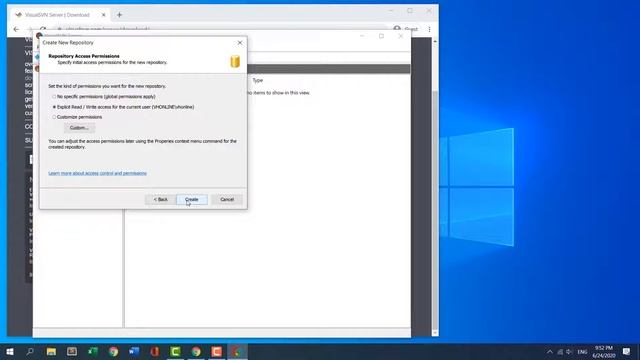Viewport: 640px width, 360px height.
Task: Close the Create New Repository dialog
Action: [240, 42]
